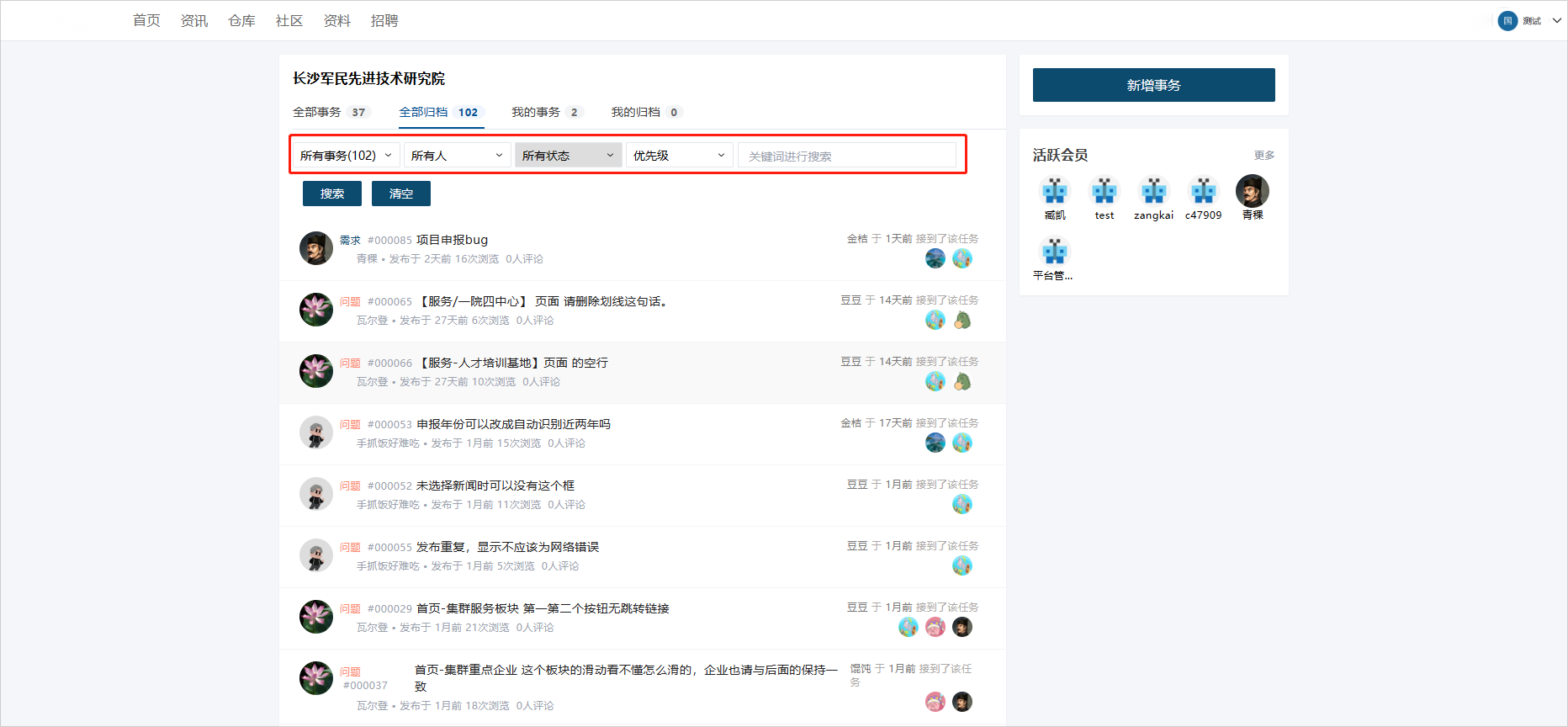Viewport: 1568px width, 727px height.
Task: Click the c47909 member avatar
Action: click(1203, 192)
